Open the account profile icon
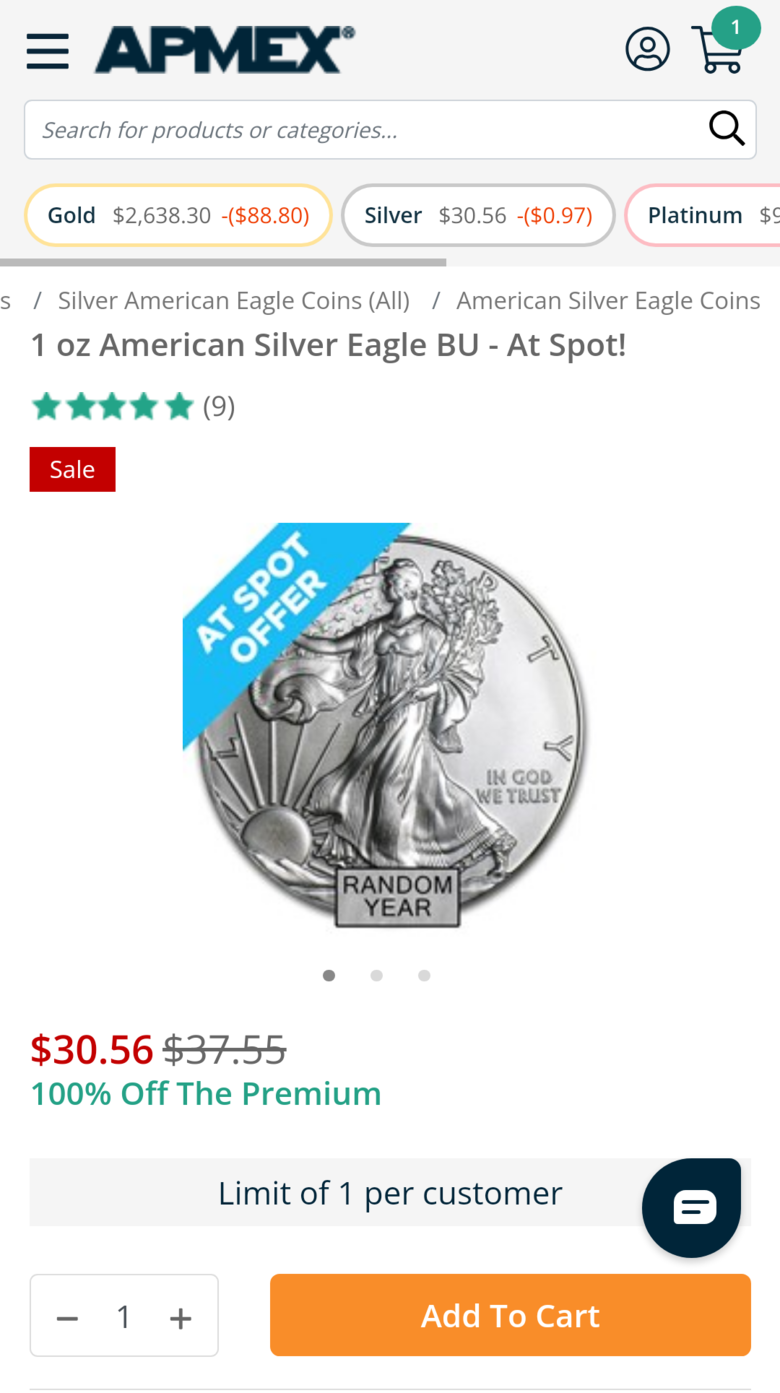780x1393 pixels. pos(647,49)
